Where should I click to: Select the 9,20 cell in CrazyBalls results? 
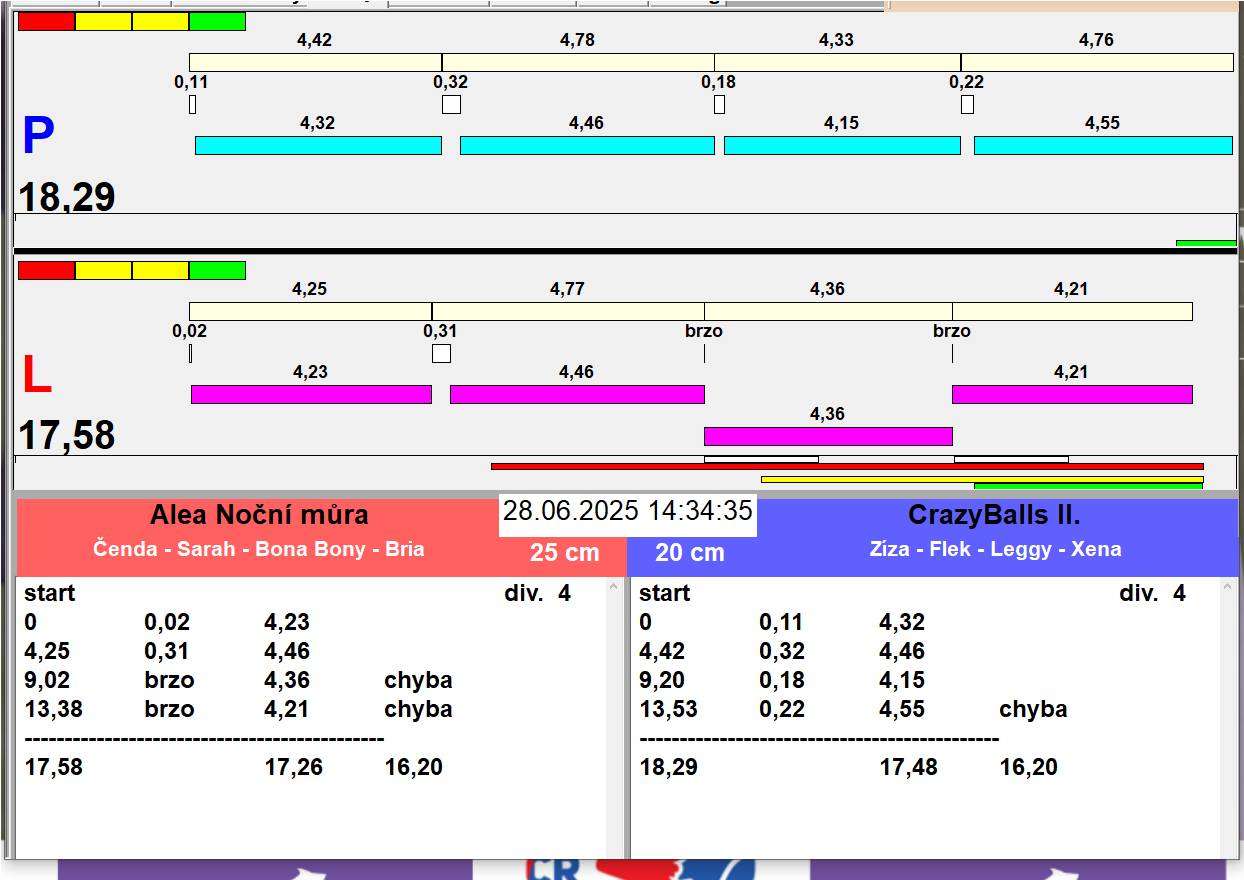point(662,680)
